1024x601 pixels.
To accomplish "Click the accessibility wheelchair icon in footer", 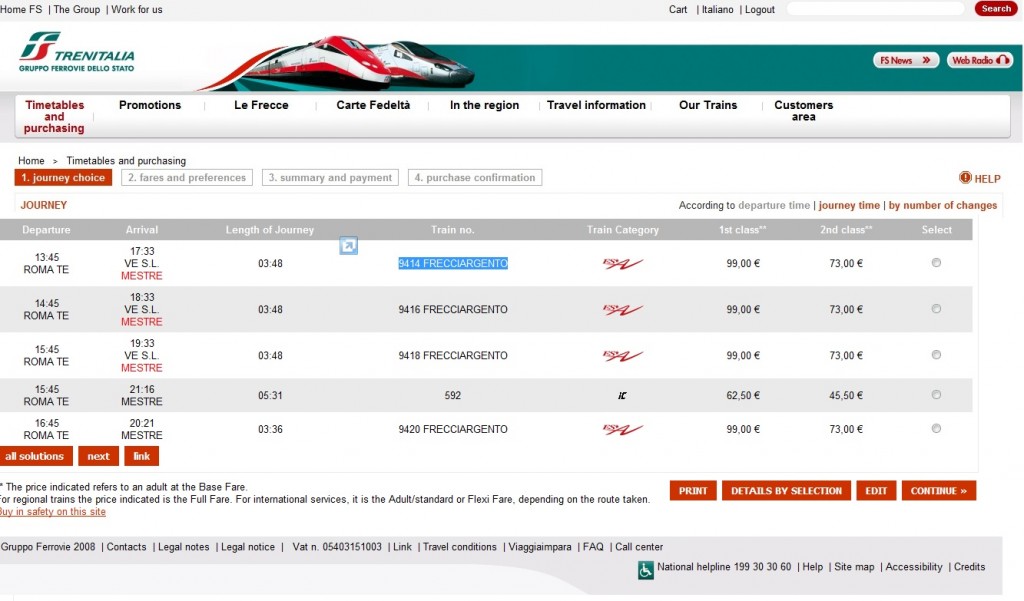I will click(645, 570).
